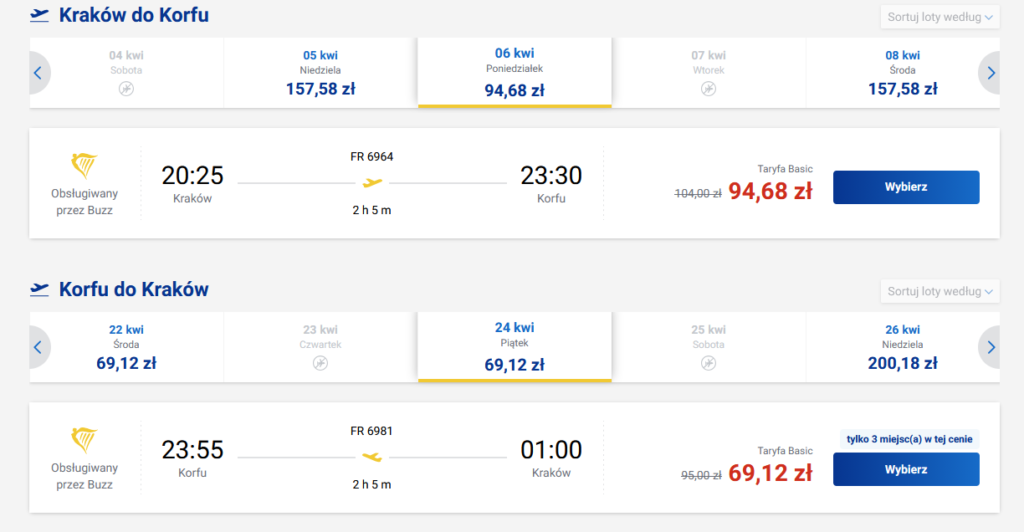Click the 94,68 zł red fare price
The width and height of the screenshot is (1024, 532).
click(770, 192)
